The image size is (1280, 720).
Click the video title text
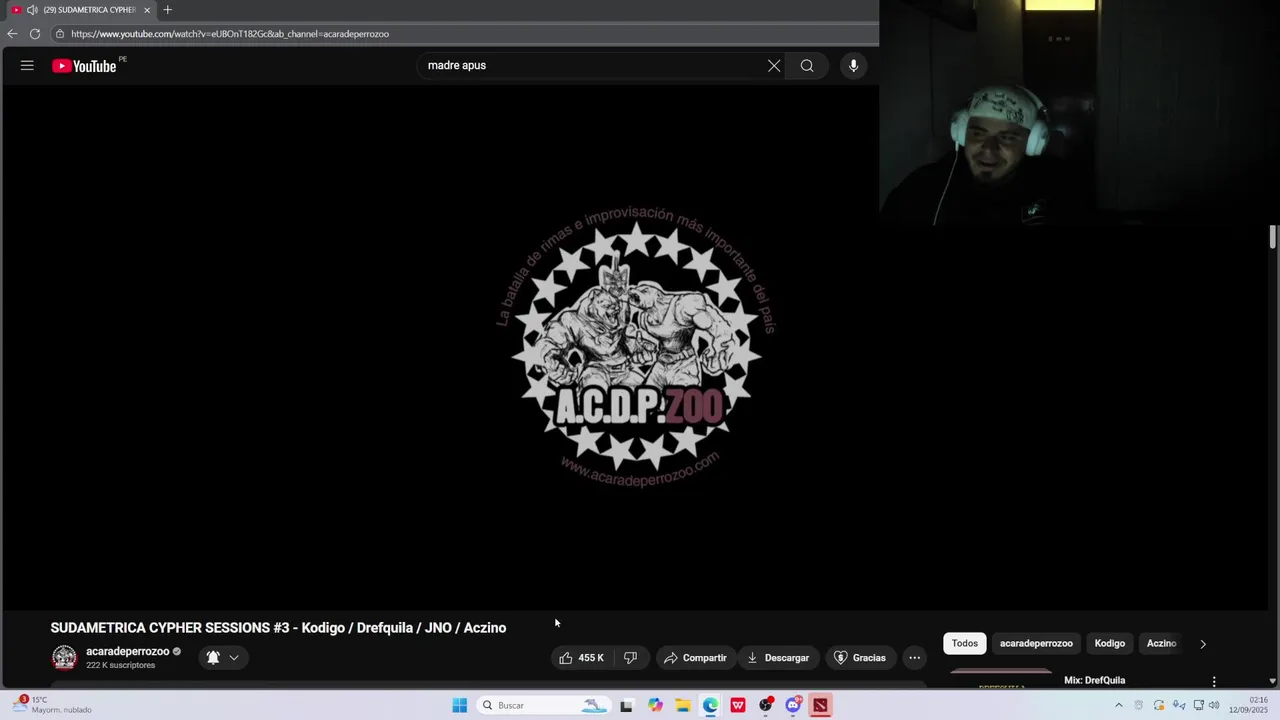tap(278, 628)
